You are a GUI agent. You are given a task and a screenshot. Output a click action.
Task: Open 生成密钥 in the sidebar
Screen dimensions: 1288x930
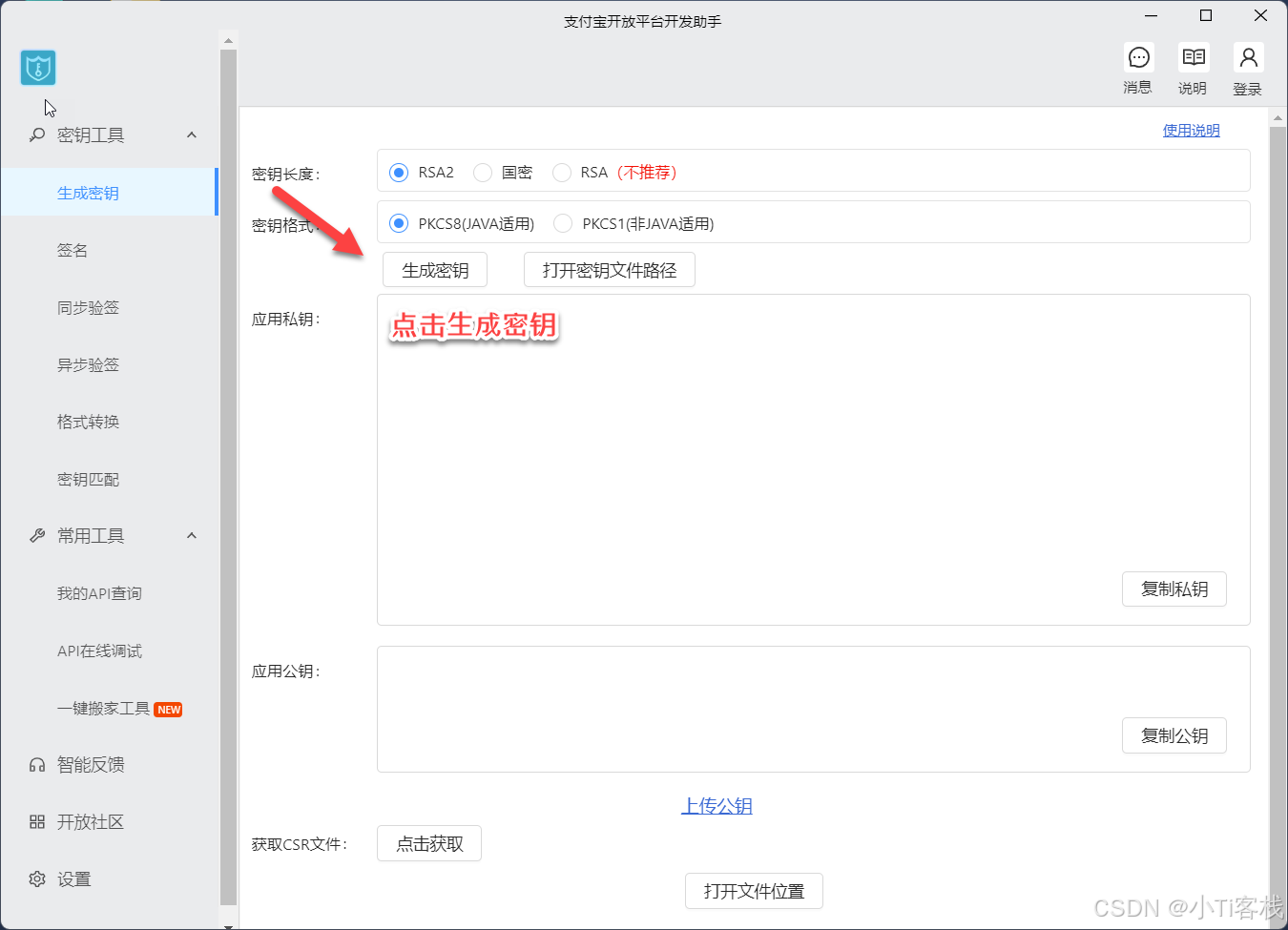tap(110, 193)
